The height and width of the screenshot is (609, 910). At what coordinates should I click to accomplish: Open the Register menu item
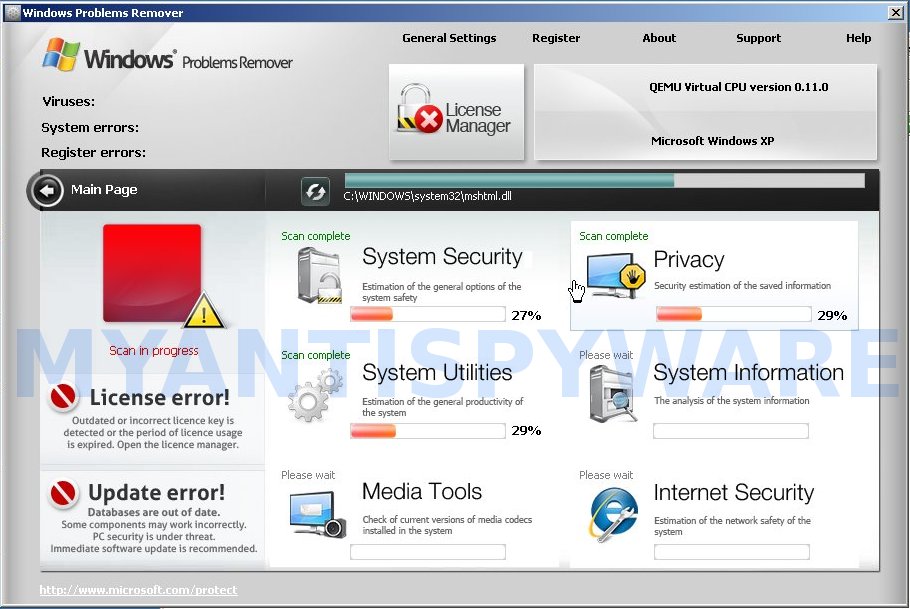click(x=556, y=38)
